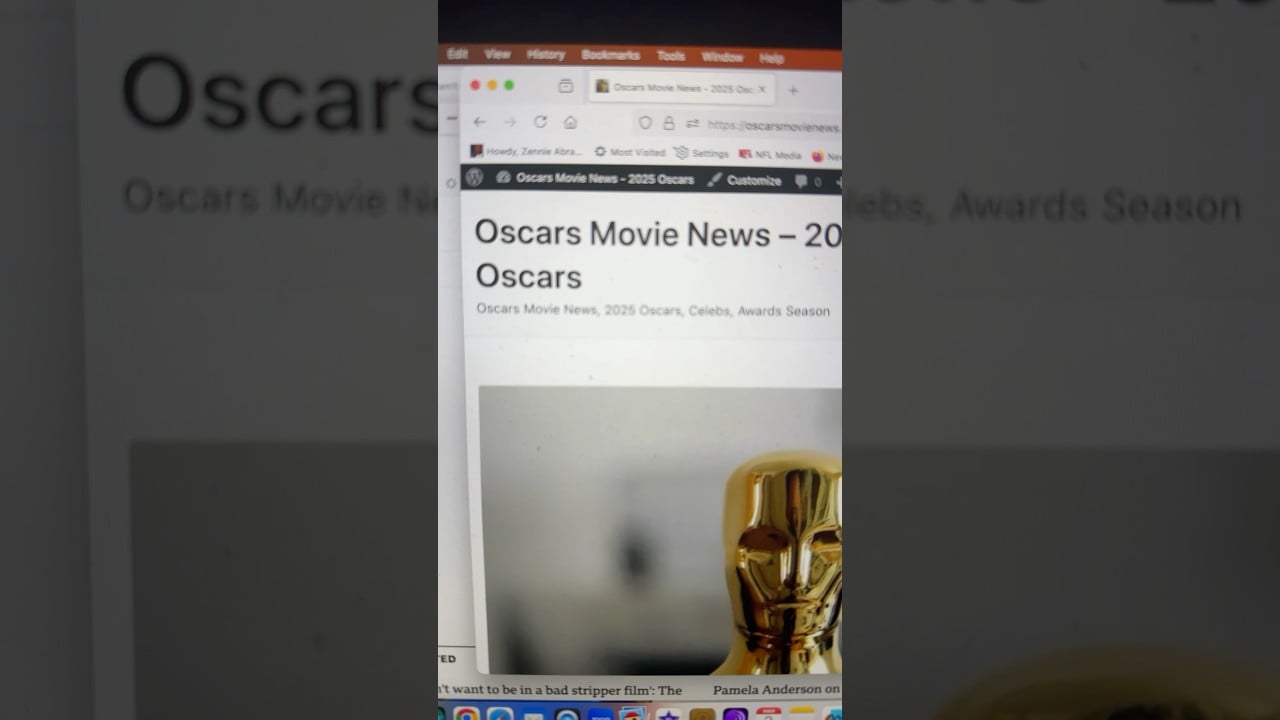Viewport: 1280px width, 720px height.
Task: Click the tagline mentioning Celebs, Awards Season
Action: pos(653,310)
